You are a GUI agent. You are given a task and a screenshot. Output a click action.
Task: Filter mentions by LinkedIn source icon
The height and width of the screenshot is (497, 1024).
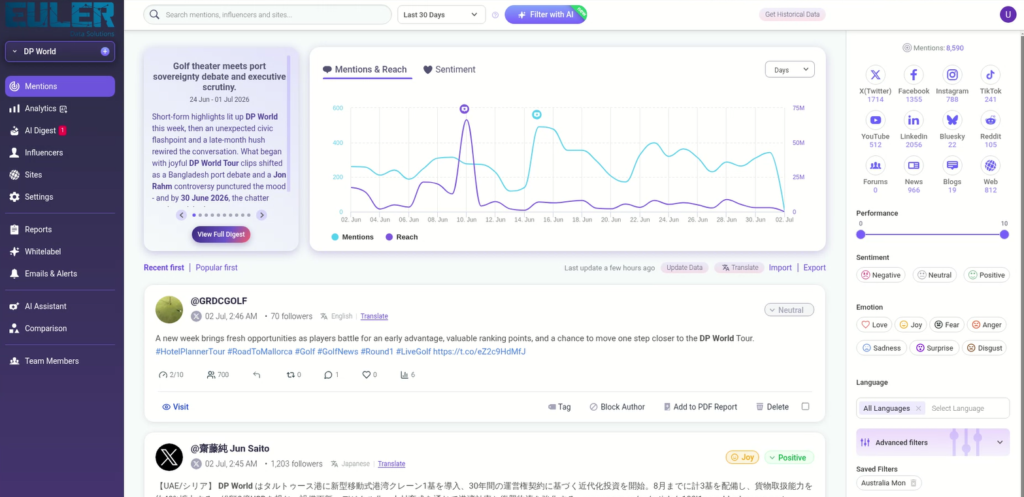pos(914,120)
